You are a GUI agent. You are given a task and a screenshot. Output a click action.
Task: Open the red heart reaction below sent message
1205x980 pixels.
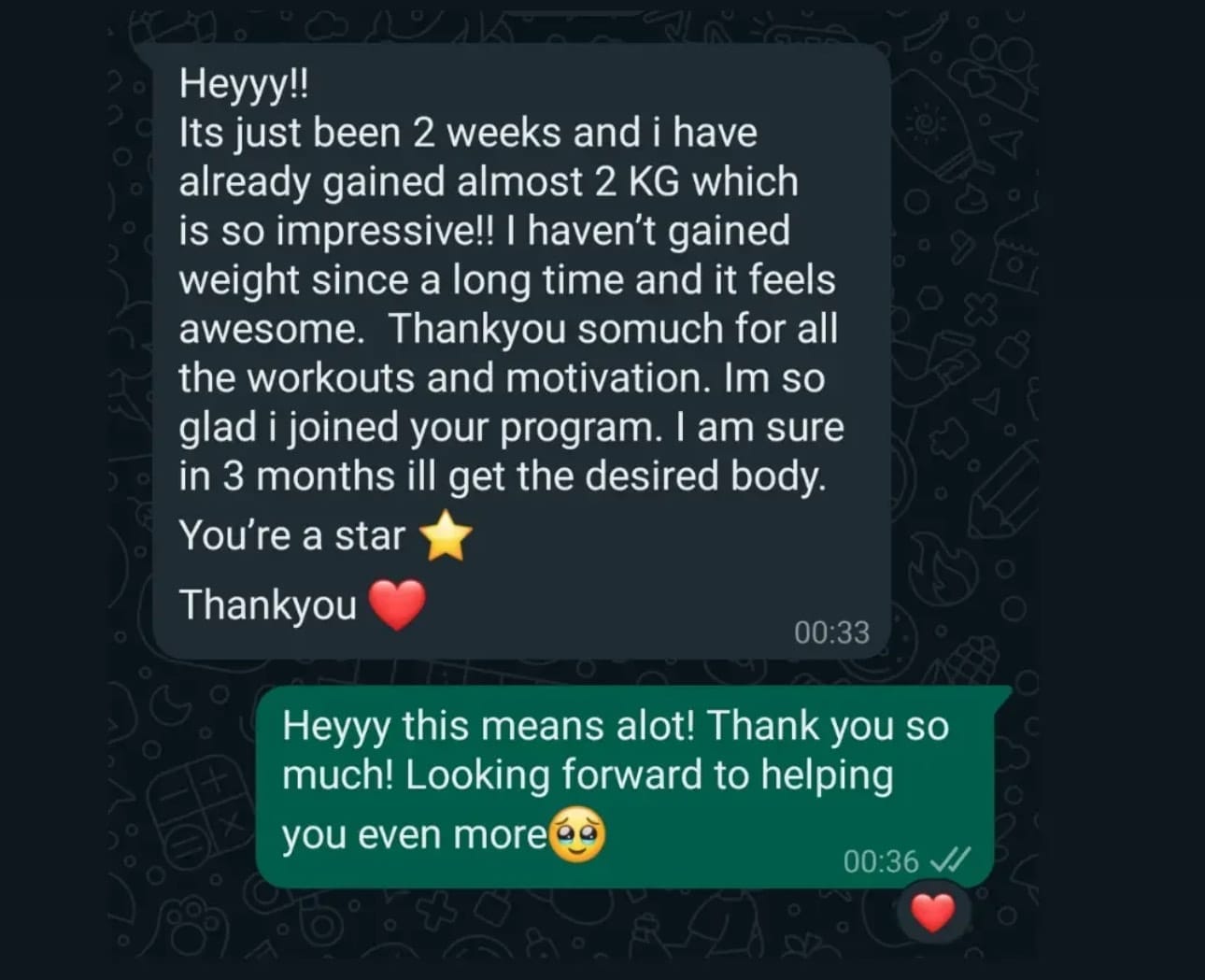click(932, 913)
